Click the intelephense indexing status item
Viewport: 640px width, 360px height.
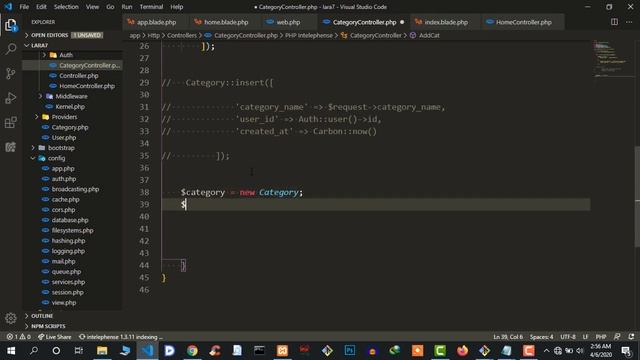[120, 337]
